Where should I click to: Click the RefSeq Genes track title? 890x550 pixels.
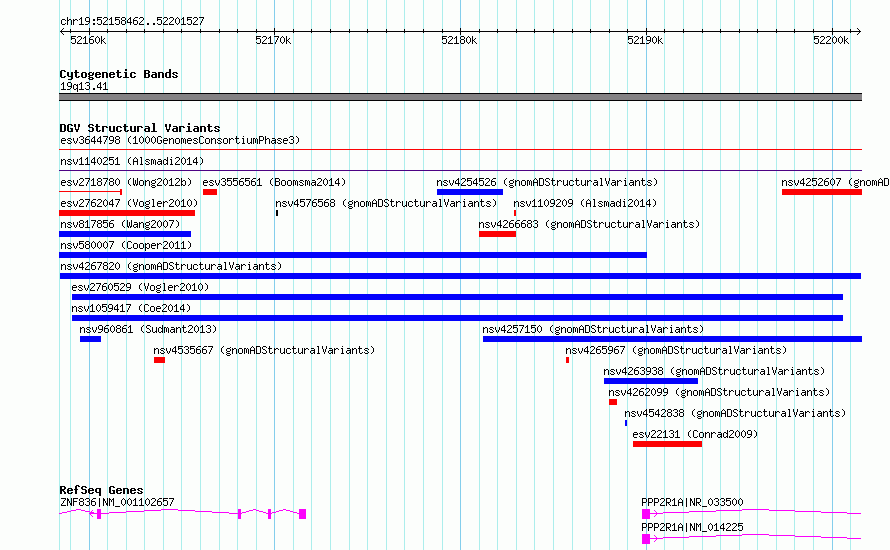[101, 490]
